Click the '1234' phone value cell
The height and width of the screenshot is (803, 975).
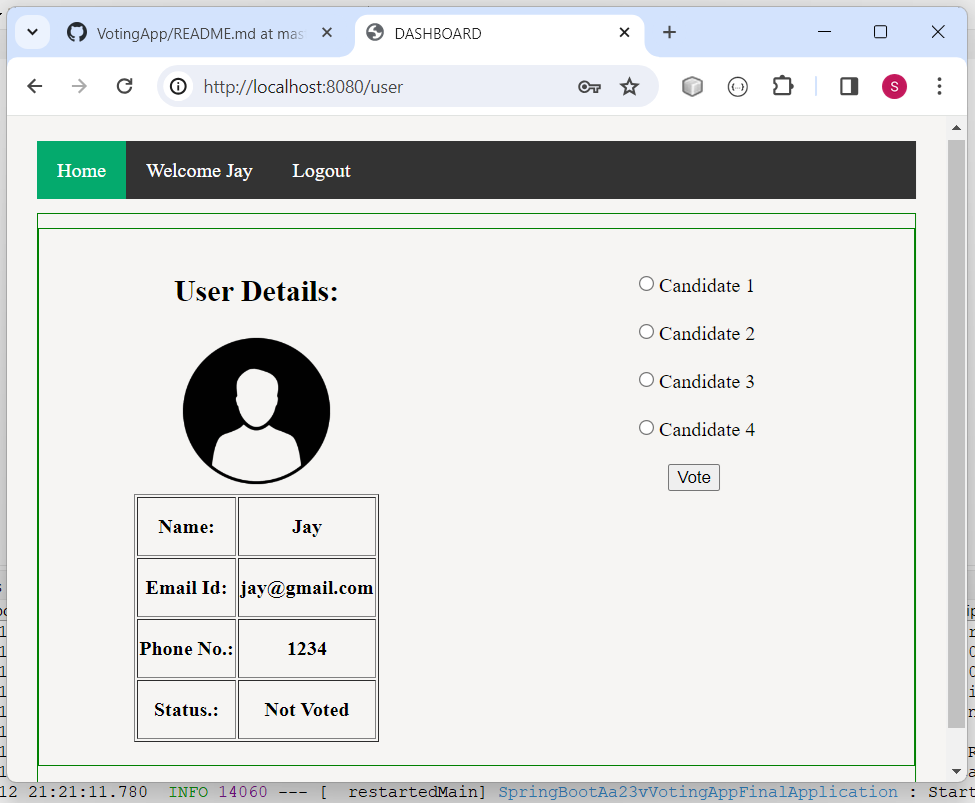[307, 648]
